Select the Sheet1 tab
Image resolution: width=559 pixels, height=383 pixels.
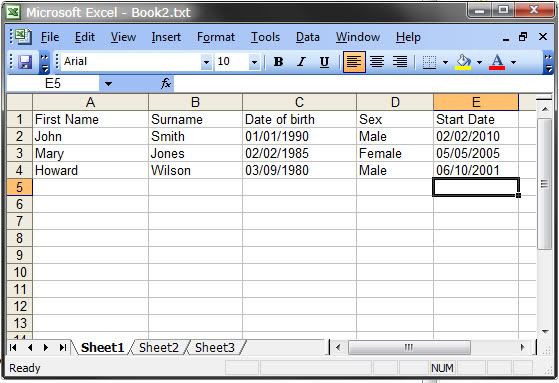(x=102, y=347)
